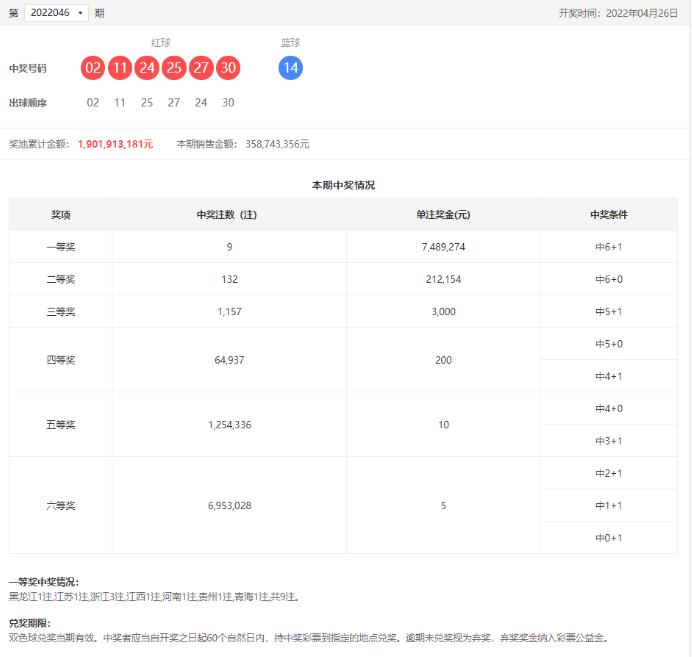
Task: Click the 中5+1 condition cell
Action: tap(609, 312)
